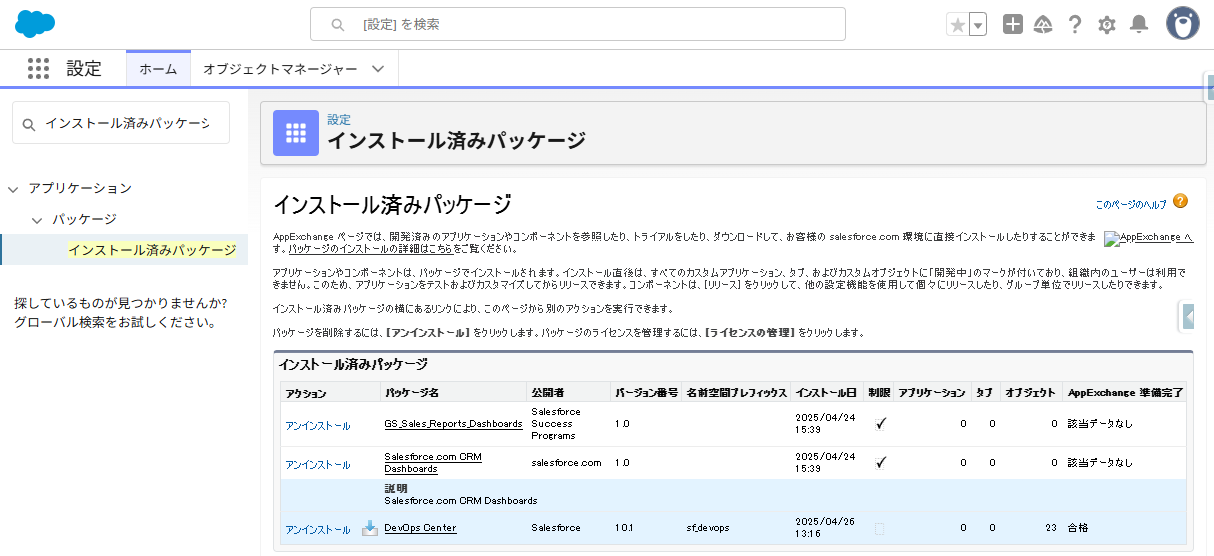Expand the tab dropdown next to オブジェクトマネージャー

coord(378,69)
